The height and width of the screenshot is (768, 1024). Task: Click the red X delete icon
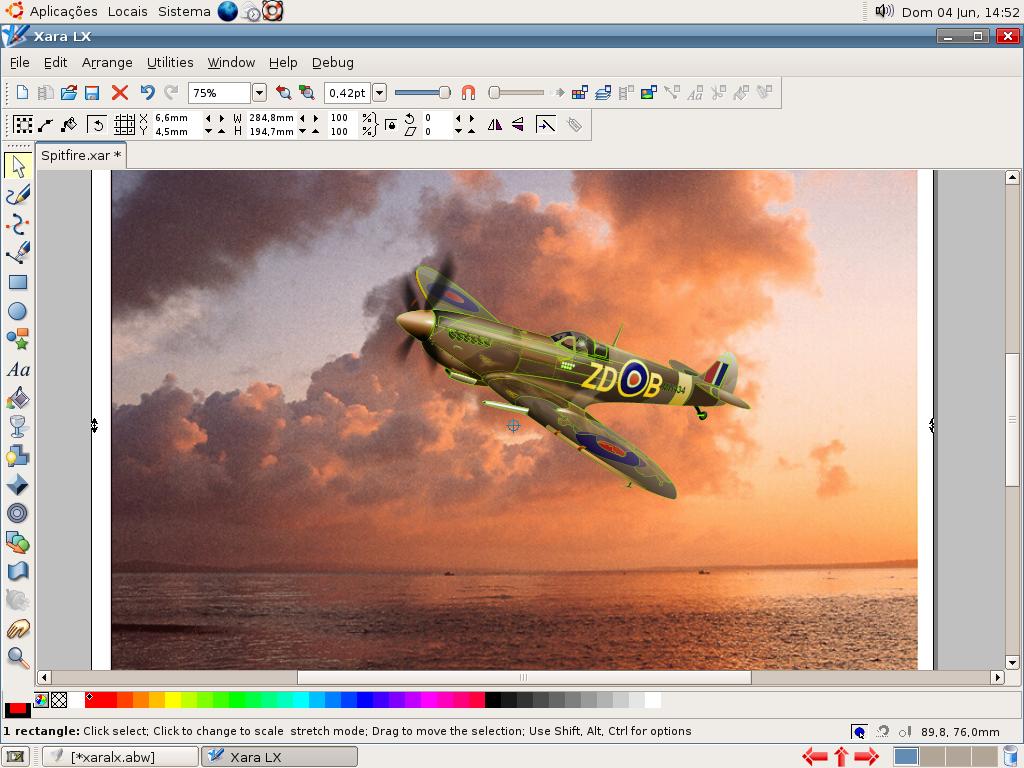[x=120, y=93]
